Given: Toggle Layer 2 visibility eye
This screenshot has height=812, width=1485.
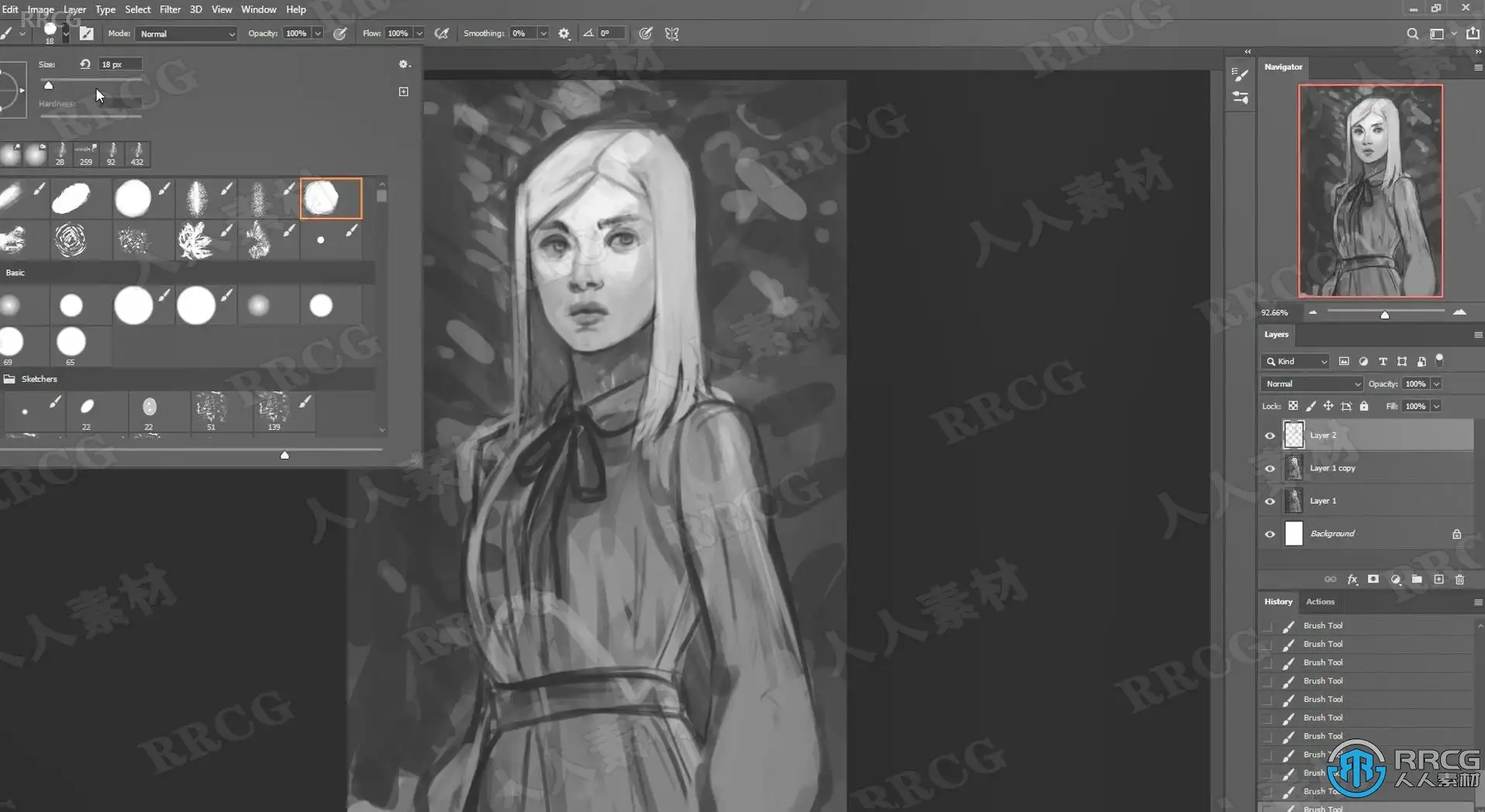Looking at the screenshot, I should 1270,435.
